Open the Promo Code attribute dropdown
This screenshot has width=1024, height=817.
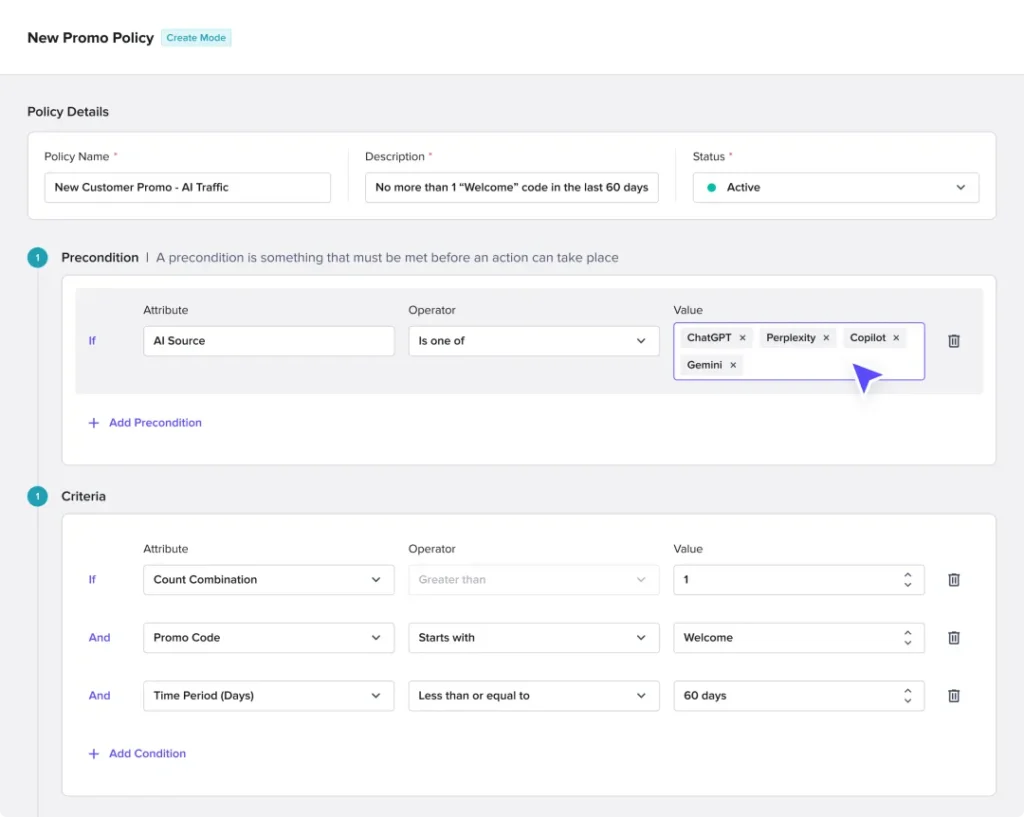pos(268,638)
